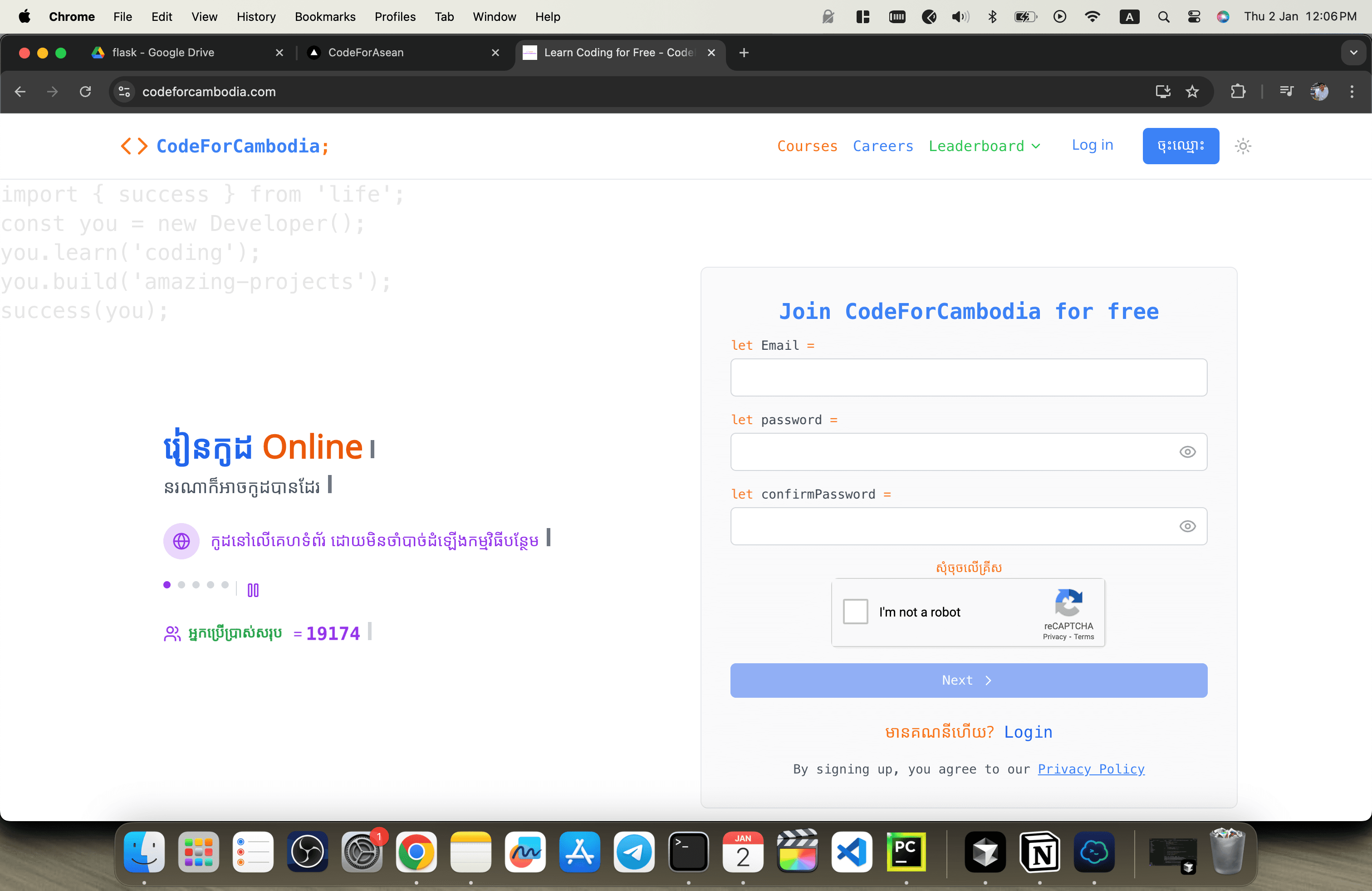This screenshot has width=1372, height=891.
Task: Click the Careers navigation menu item
Action: [882, 145]
